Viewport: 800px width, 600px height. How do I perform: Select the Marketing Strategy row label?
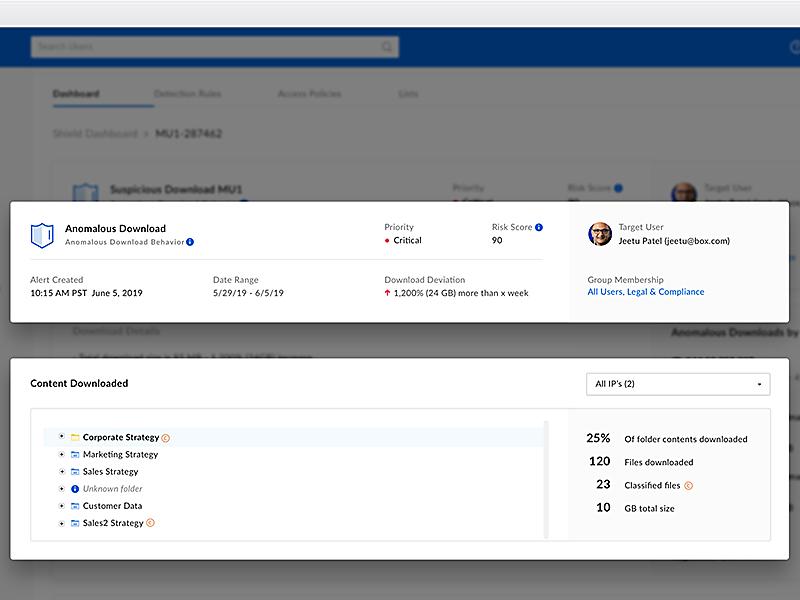(x=120, y=455)
